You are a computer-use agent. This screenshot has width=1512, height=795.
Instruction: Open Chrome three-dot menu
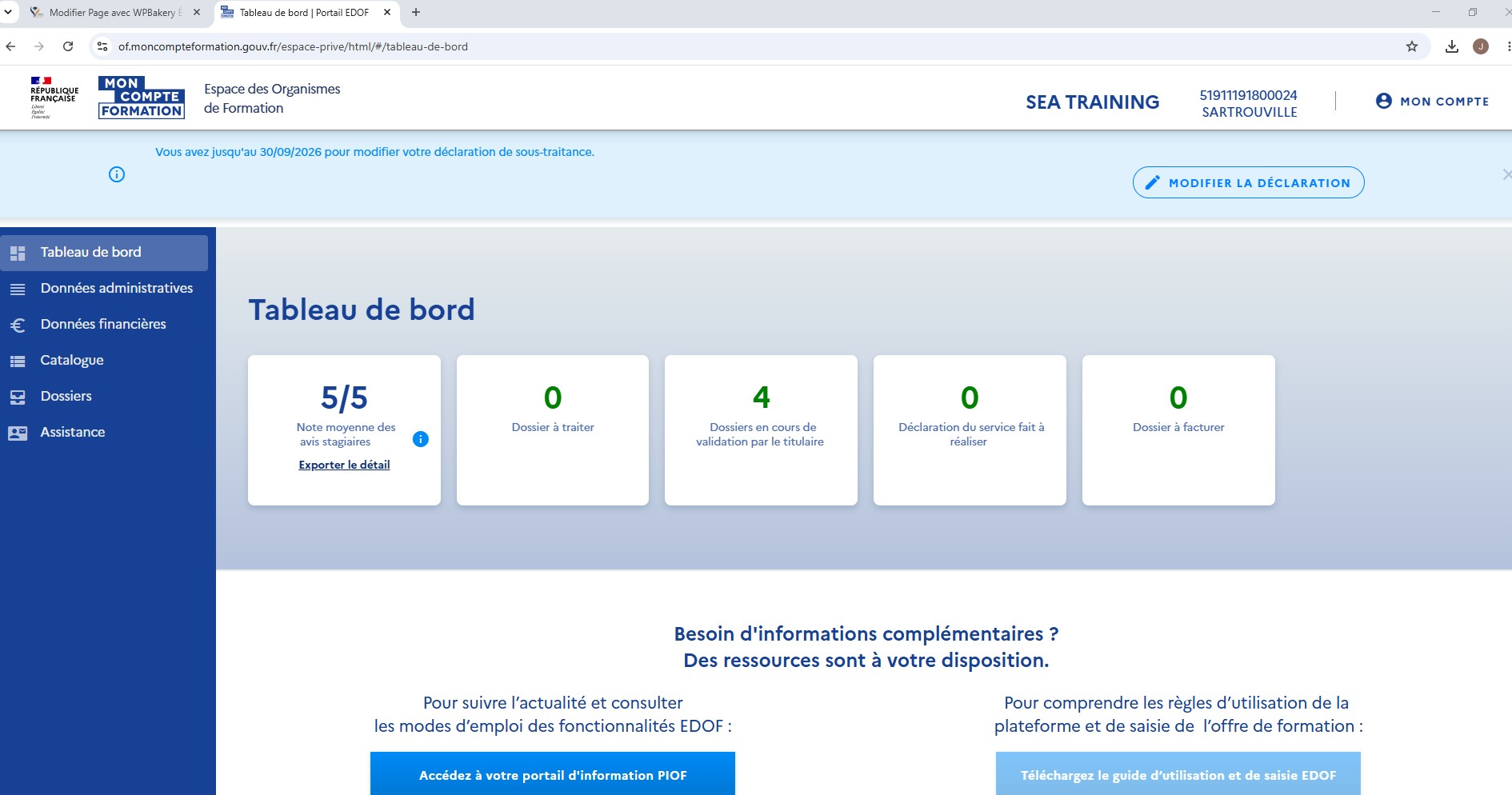[x=1507, y=46]
